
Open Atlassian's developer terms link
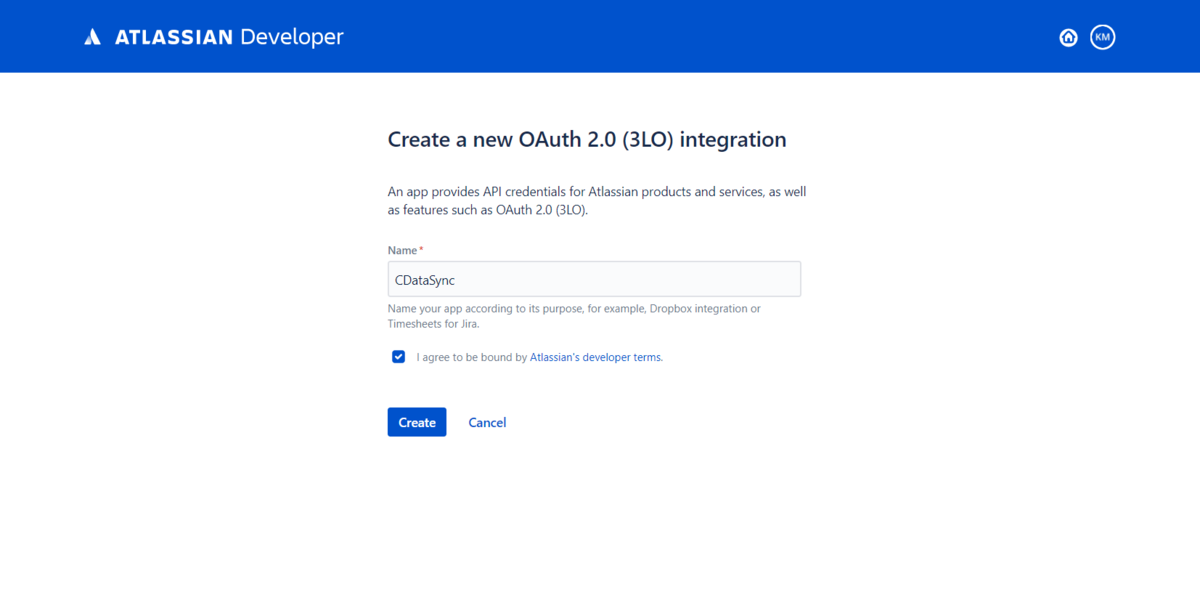595,357
